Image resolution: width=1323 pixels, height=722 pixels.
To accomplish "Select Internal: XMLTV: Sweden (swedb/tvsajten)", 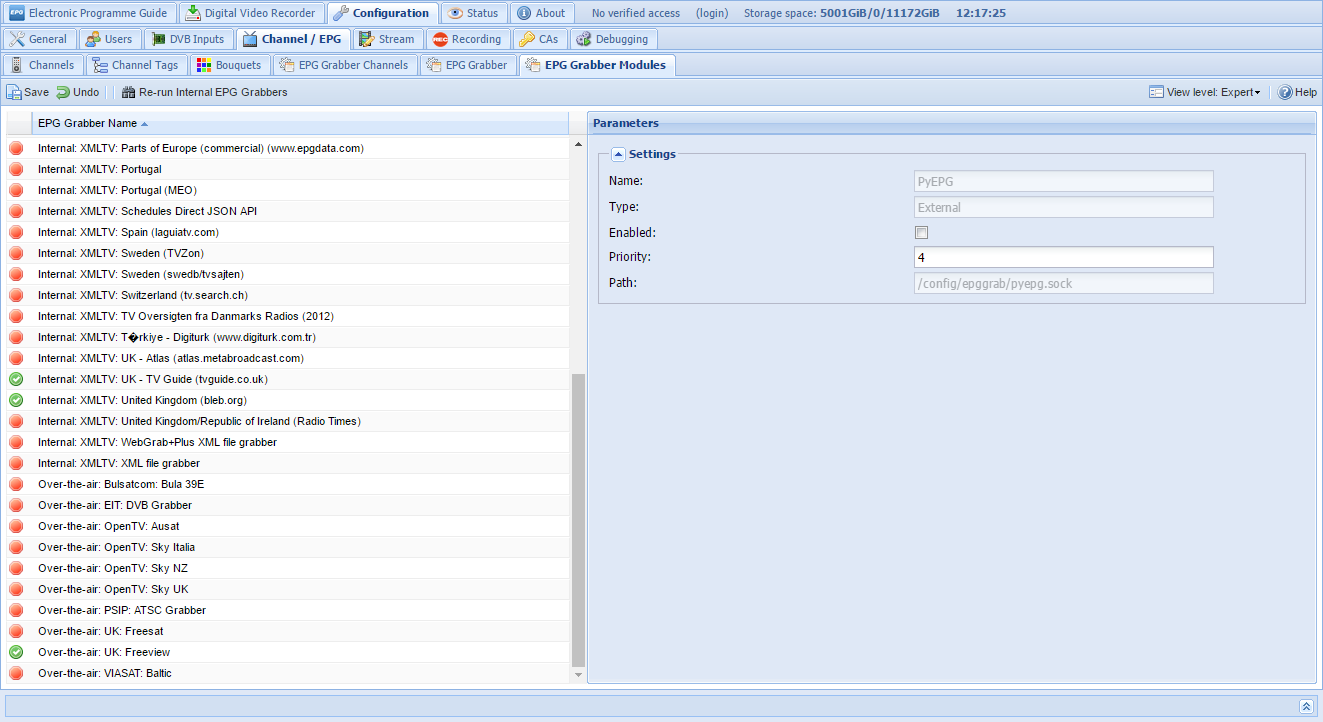I will pyautogui.click(x=288, y=274).
